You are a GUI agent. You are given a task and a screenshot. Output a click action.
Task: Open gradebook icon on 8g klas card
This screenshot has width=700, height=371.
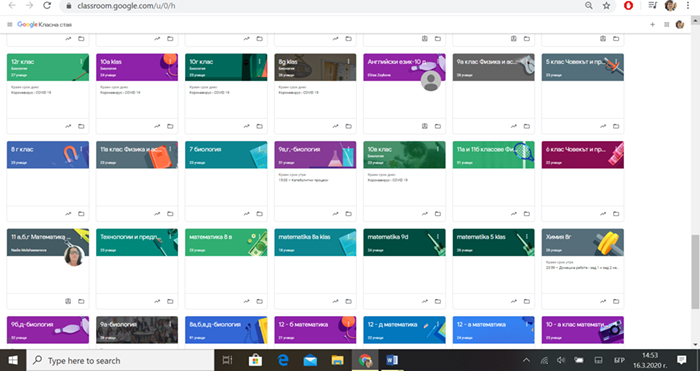335,126
